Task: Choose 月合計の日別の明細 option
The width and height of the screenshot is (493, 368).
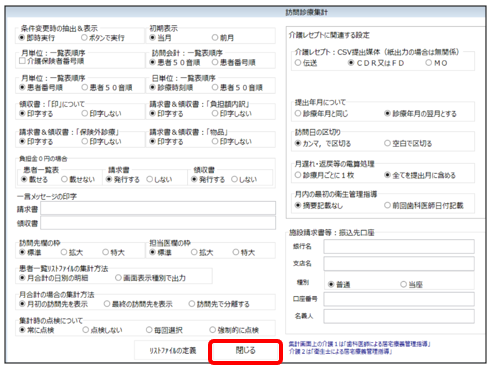Action: 22,278
